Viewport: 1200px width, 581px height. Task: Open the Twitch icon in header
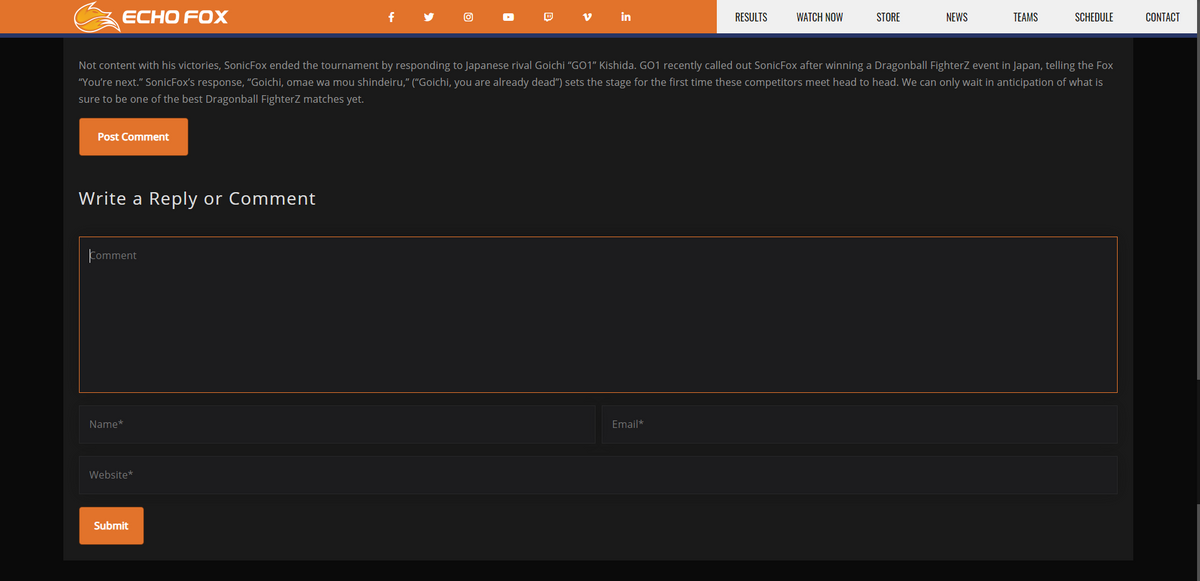(548, 17)
